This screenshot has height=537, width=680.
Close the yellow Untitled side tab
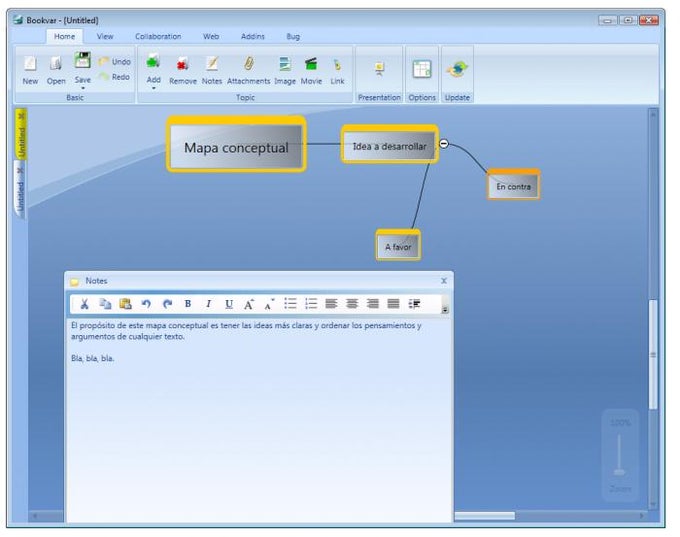click(21, 116)
